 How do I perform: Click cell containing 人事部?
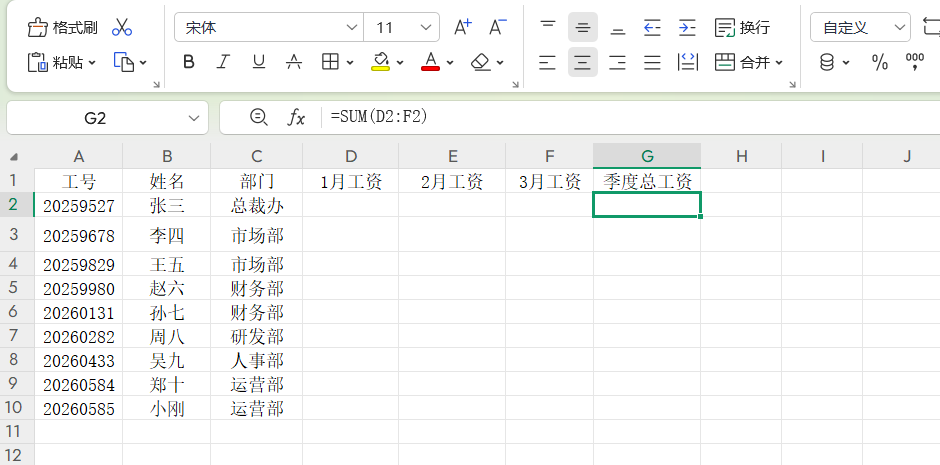coord(257,360)
